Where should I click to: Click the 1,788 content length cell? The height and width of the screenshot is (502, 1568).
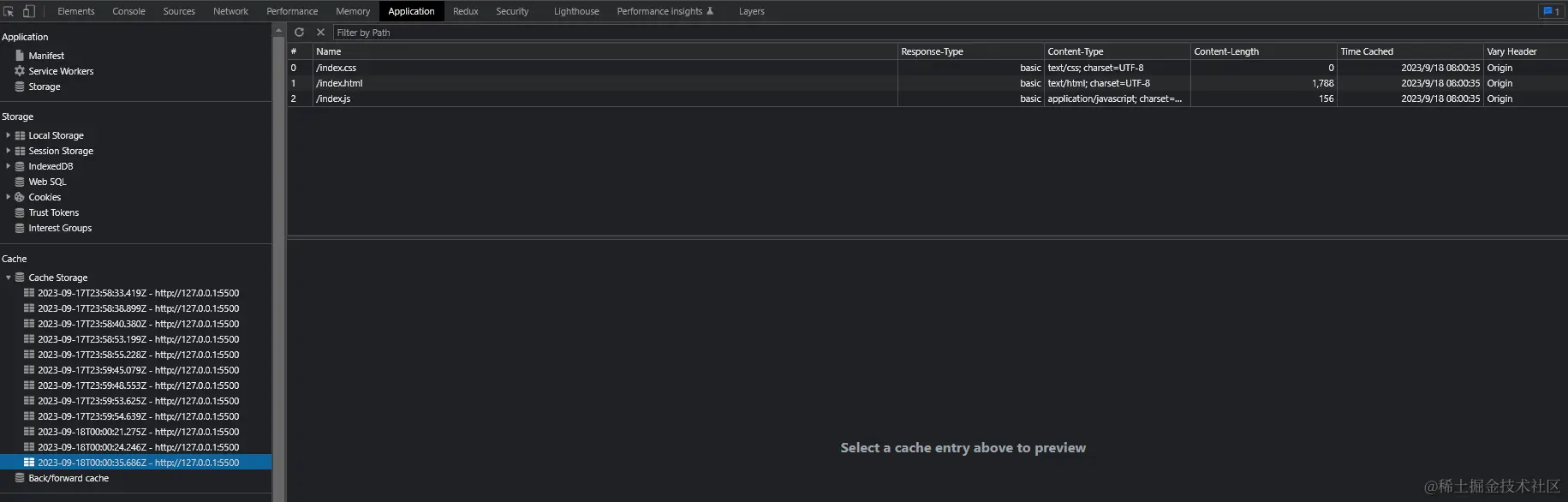pos(1263,83)
